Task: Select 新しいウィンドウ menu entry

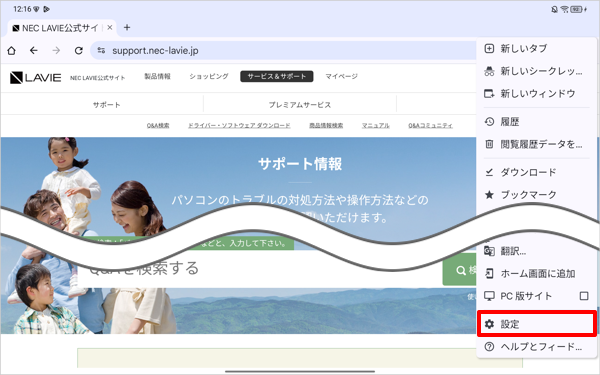Action: (536, 93)
